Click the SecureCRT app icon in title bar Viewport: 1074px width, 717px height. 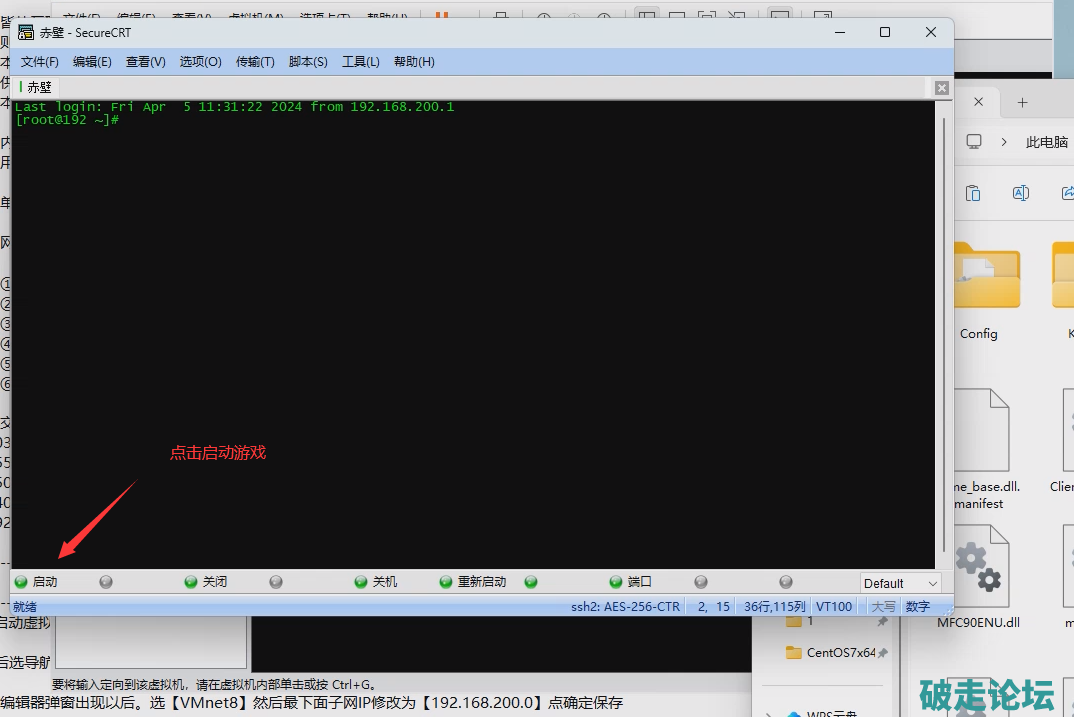[26, 32]
